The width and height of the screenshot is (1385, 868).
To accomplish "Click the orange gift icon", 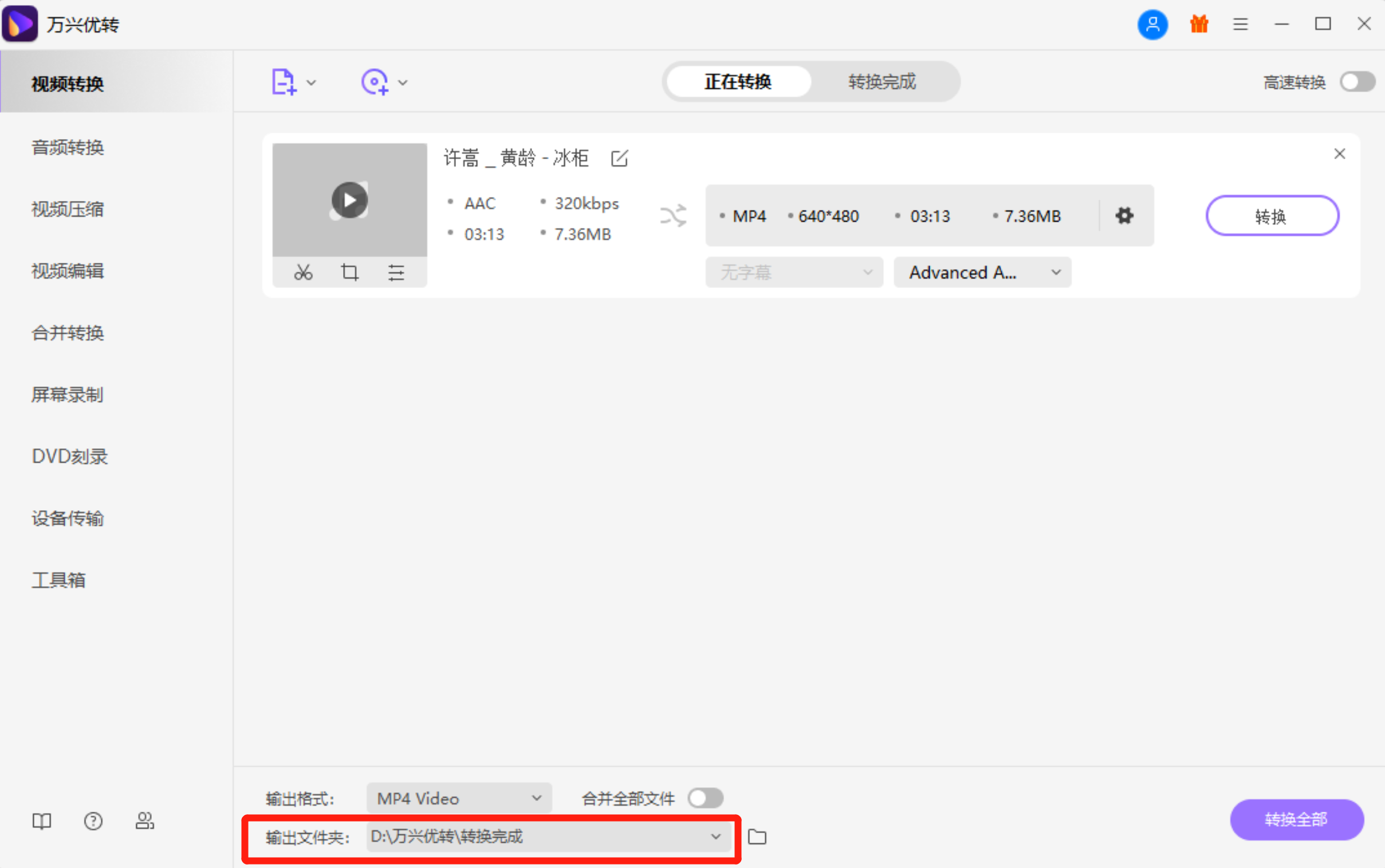I will tap(1199, 24).
